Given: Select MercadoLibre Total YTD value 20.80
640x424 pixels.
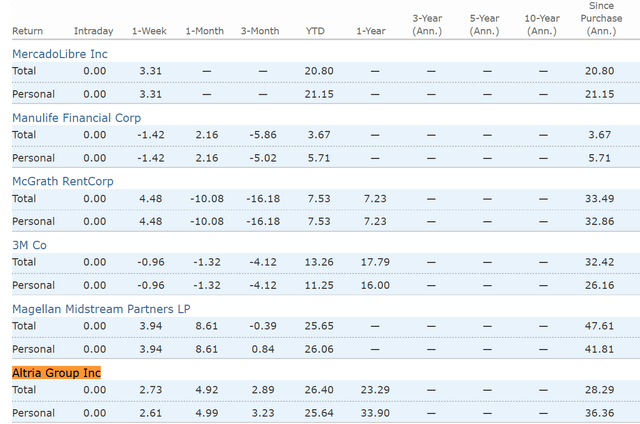Looking at the screenshot, I should 319,71.
